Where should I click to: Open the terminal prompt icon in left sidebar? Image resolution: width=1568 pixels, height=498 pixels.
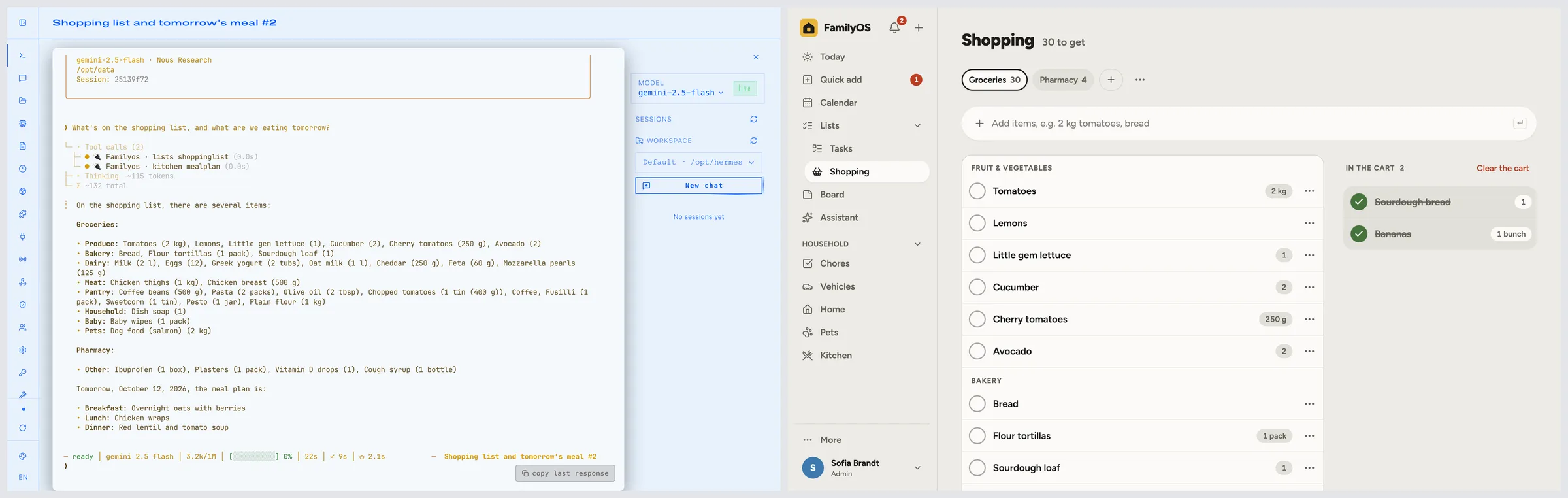click(x=23, y=56)
